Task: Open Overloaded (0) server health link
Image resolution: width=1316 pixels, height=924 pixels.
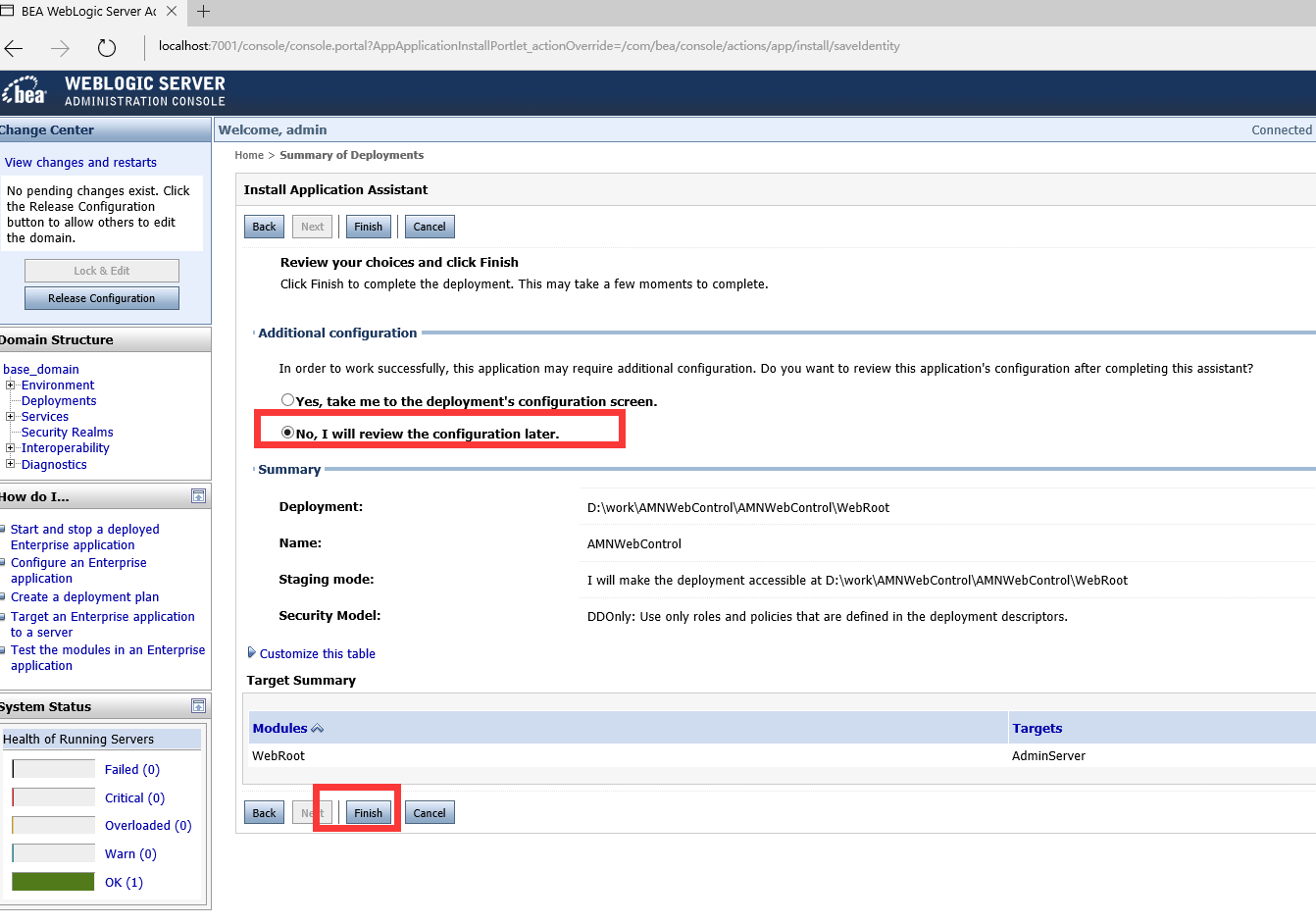Action: (148, 826)
